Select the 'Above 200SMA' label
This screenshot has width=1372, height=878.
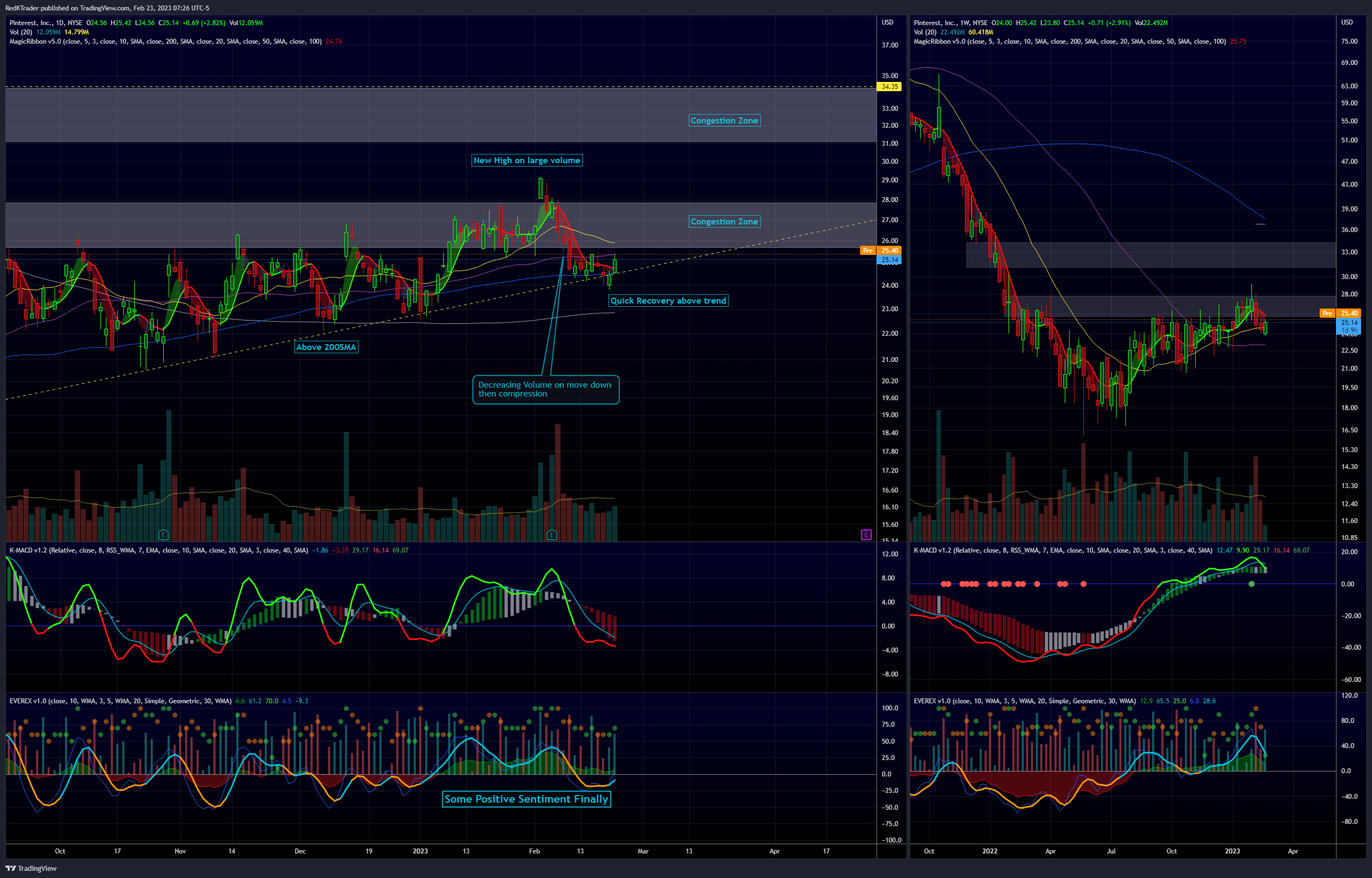tap(326, 347)
